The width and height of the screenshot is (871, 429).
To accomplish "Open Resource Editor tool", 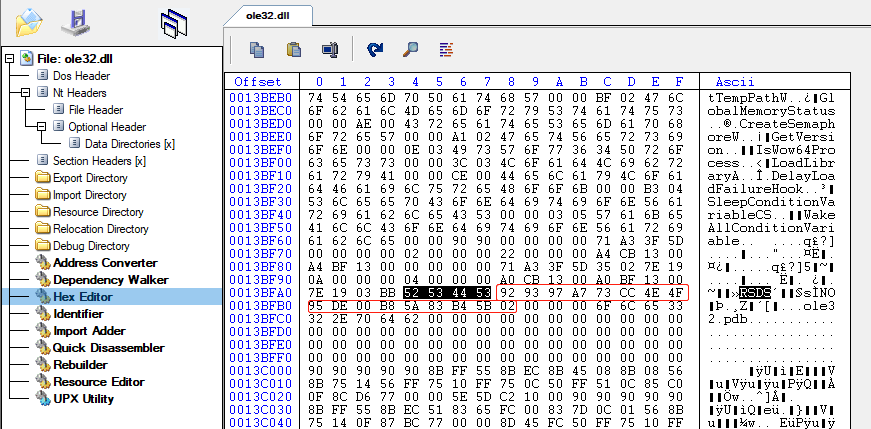I will [99, 382].
